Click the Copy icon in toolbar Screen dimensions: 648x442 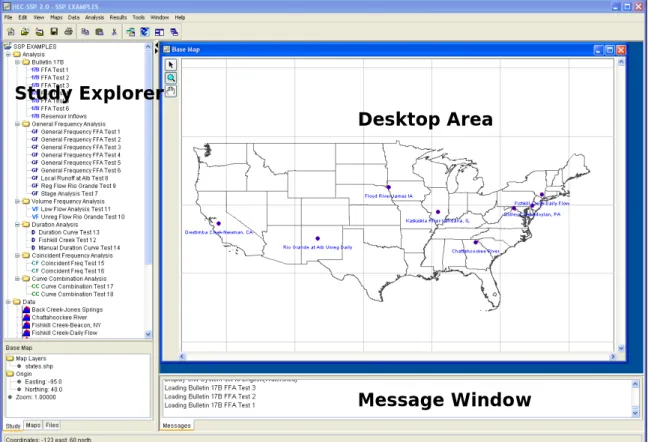[x=85, y=32]
